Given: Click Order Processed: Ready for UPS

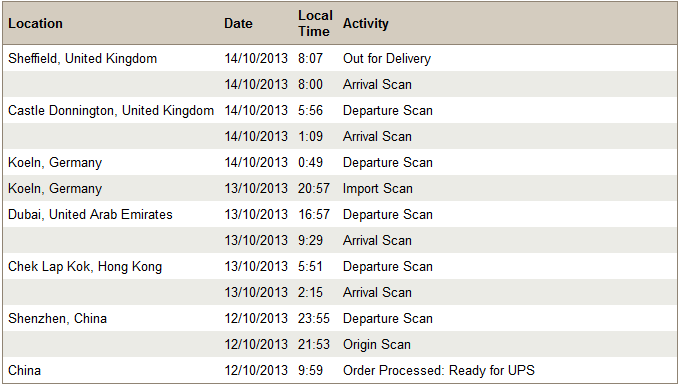Looking at the screenshot, I should (439, 370).
